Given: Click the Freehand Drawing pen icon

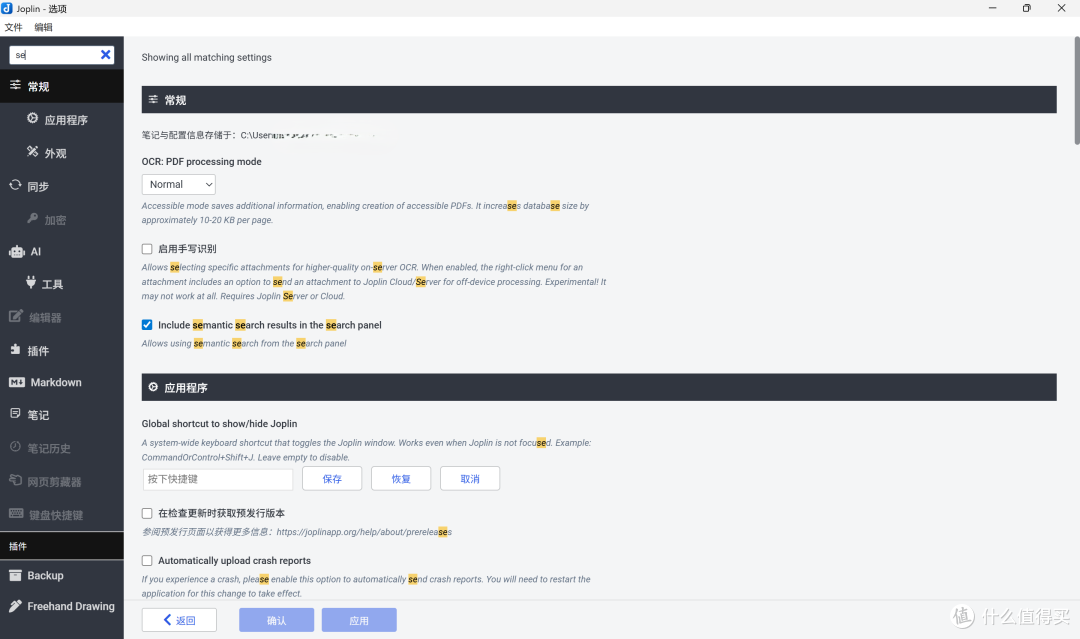Looking at the screenshot, I should tap(15, 606).
